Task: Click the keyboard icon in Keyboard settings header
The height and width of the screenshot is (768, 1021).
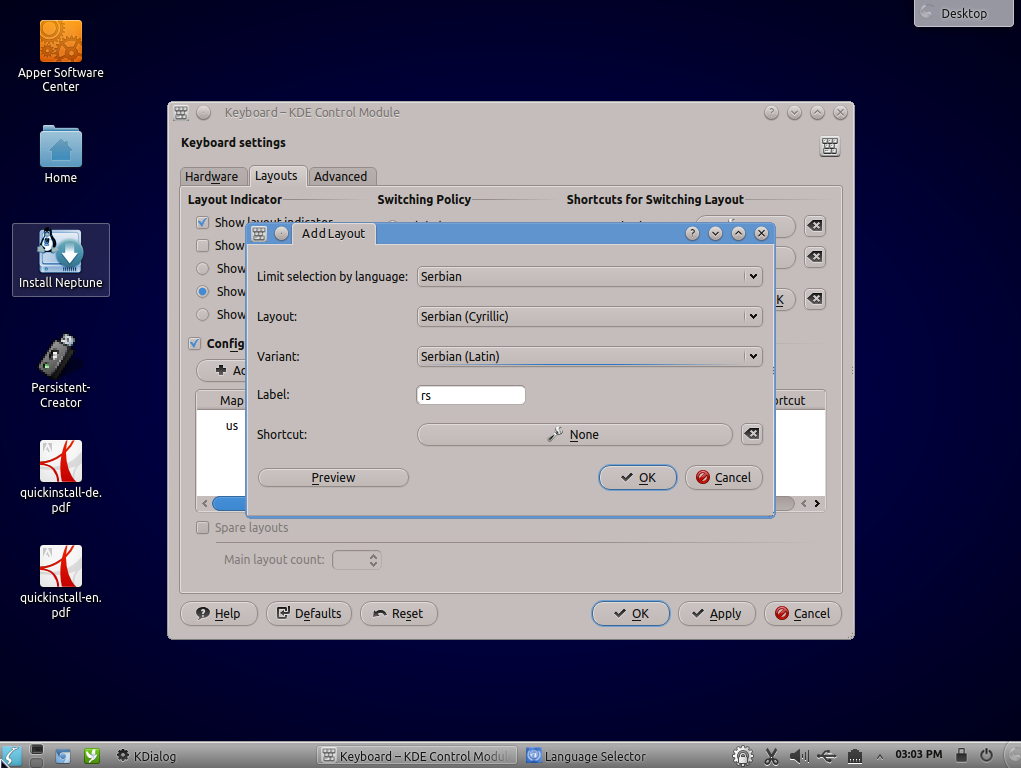Action: (x=830, y=146)
